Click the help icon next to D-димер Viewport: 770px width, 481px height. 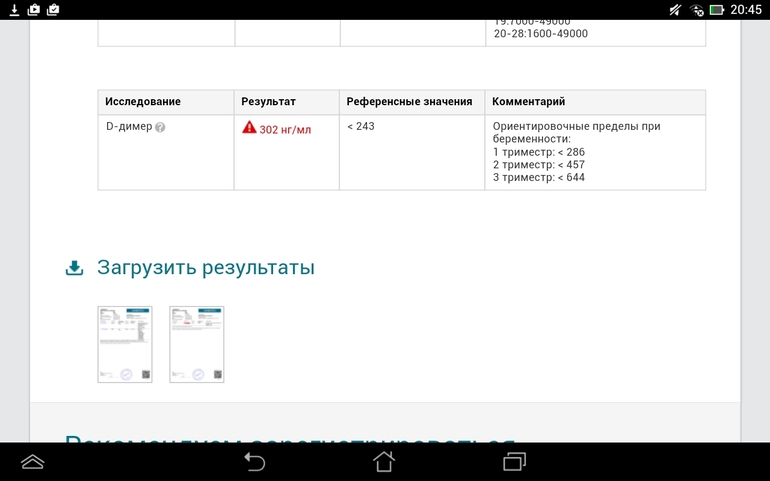pyautogui.click(x=160, y=128)
